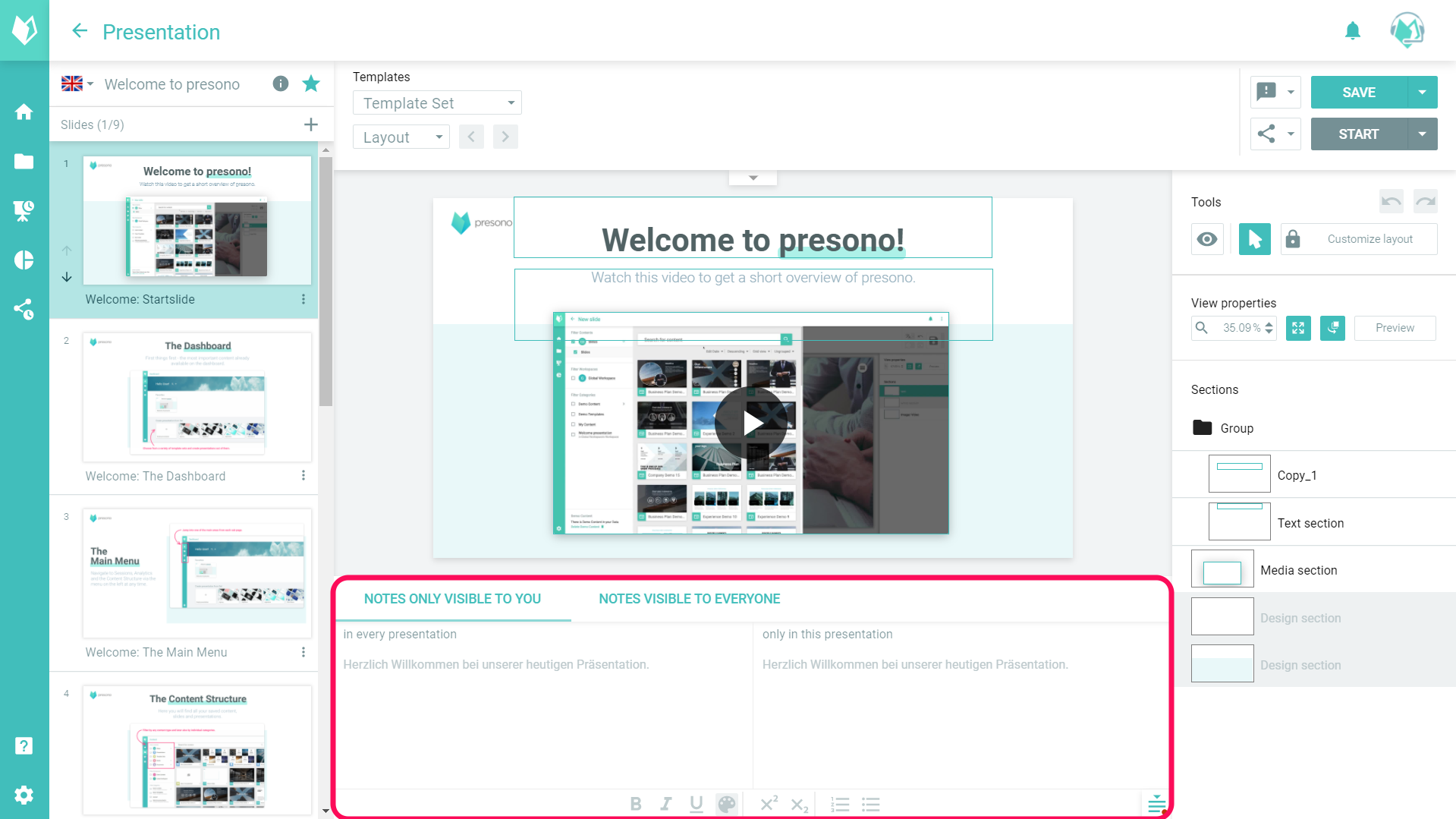This screenshot has width=1456, height=819.
Task: Switch to Notes Visible To Everyone tab
Action: click(689, 599)
